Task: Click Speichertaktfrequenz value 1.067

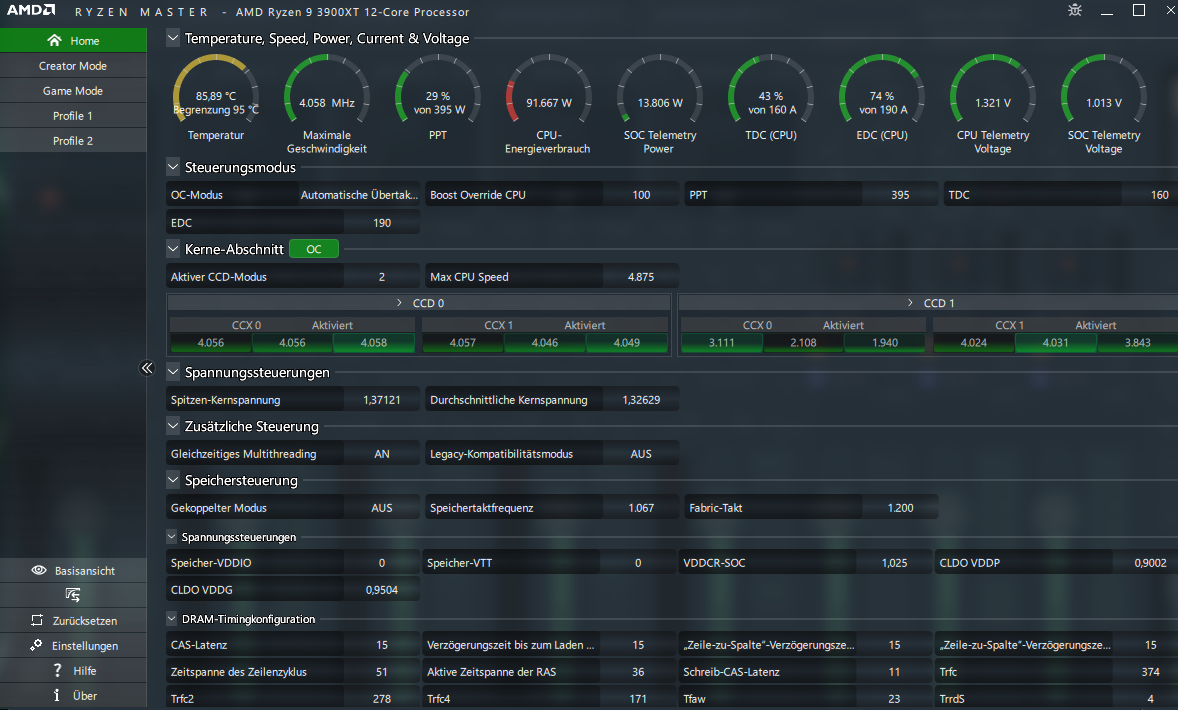Action: tap(641, 508)
